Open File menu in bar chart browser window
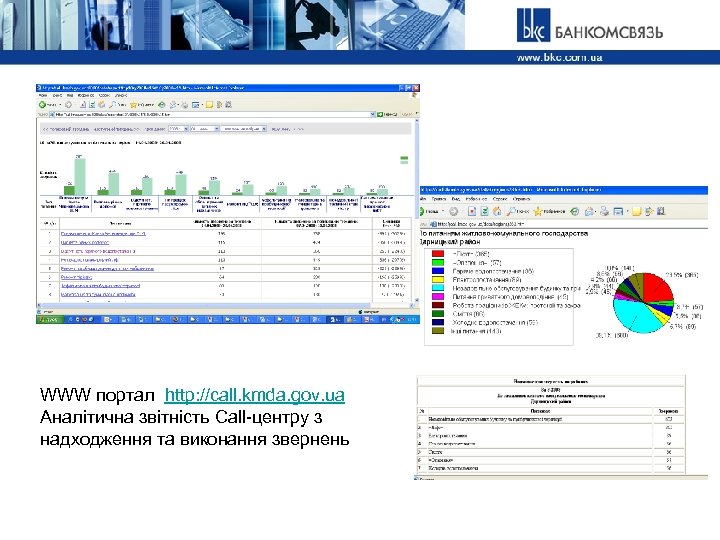 (43, 95)
